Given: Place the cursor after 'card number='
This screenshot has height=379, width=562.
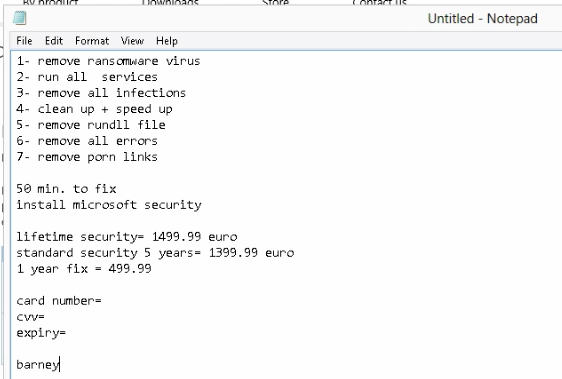Looking at the screenshot, I should pyautogui.click(x=103, y=300).
